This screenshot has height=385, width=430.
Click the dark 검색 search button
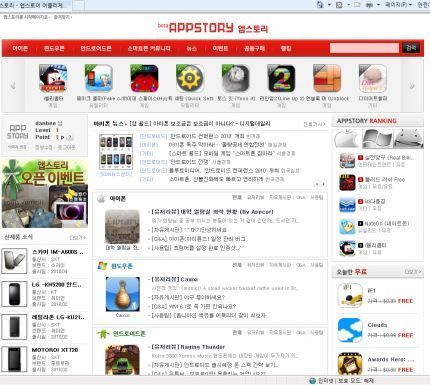point(411,48)
